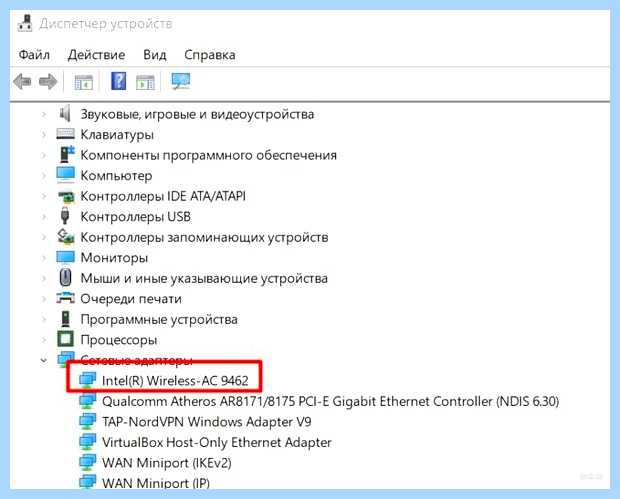Select TAP-NordVPN Windows Adapter V9
The width and height of the screenshot is (620, 499).
(x=206, y=422)
